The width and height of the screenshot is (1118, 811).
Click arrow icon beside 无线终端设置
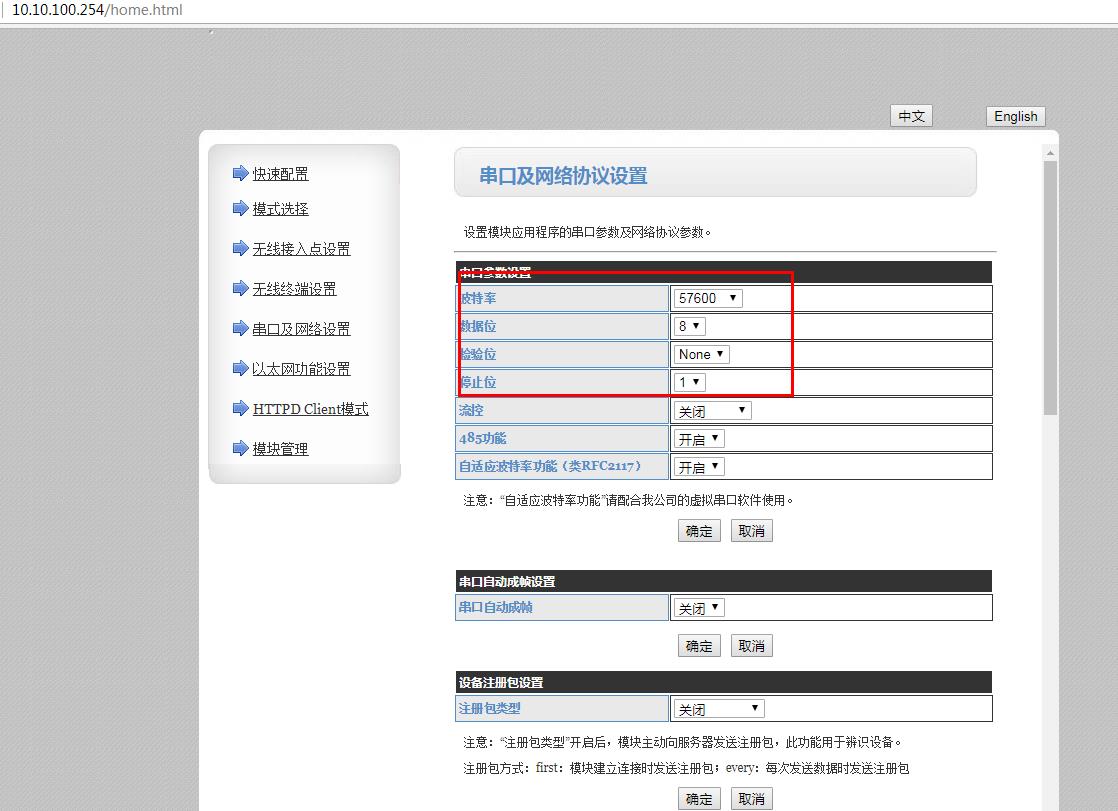[240, 289]
